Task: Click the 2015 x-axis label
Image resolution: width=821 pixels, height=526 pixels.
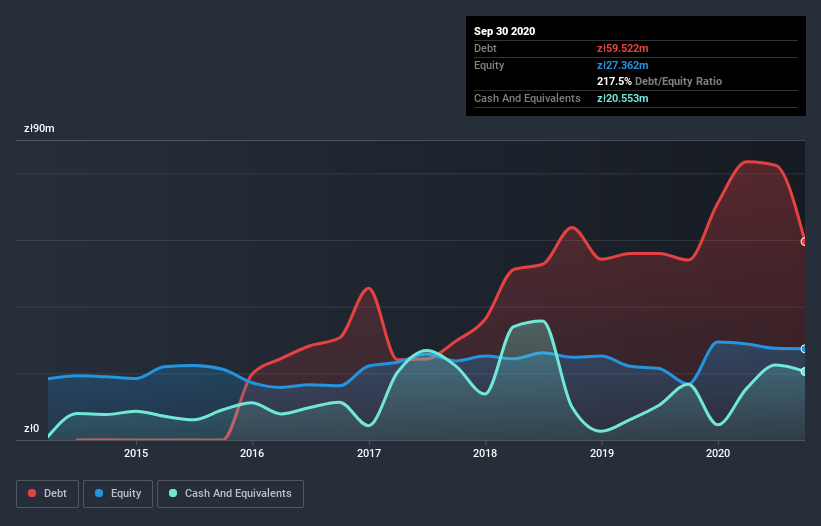Action: pos(136,453)
